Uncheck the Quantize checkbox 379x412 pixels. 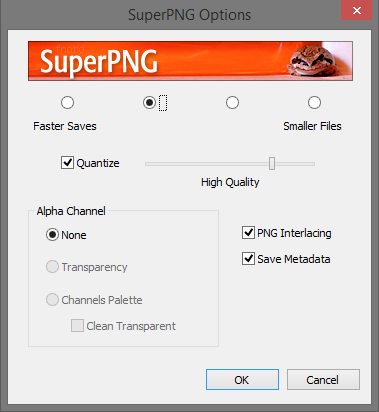(x=67, y=163)
